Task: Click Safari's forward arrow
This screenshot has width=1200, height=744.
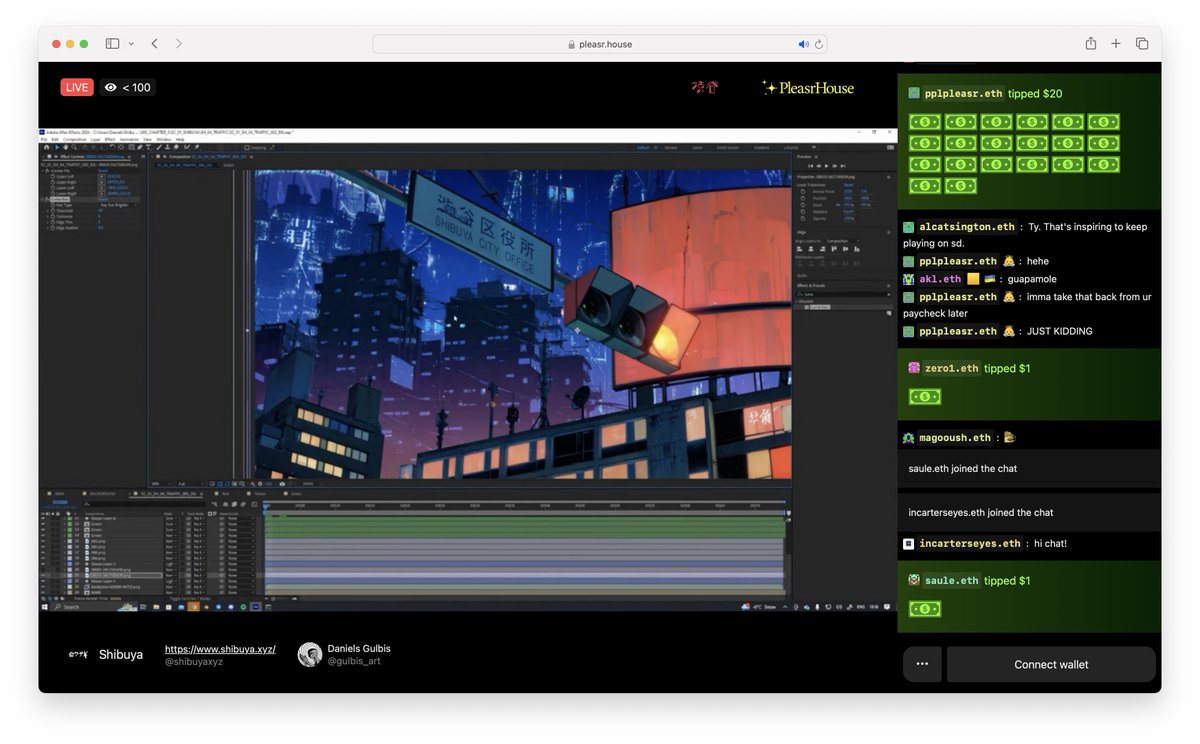Action: click(x=179, y=44)
